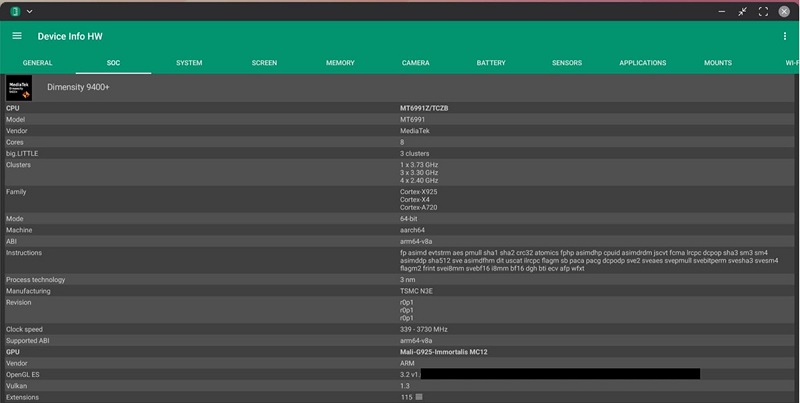The image size is (800, 403).
Task: Click the Model value MT6991
Action: (412, 119)
